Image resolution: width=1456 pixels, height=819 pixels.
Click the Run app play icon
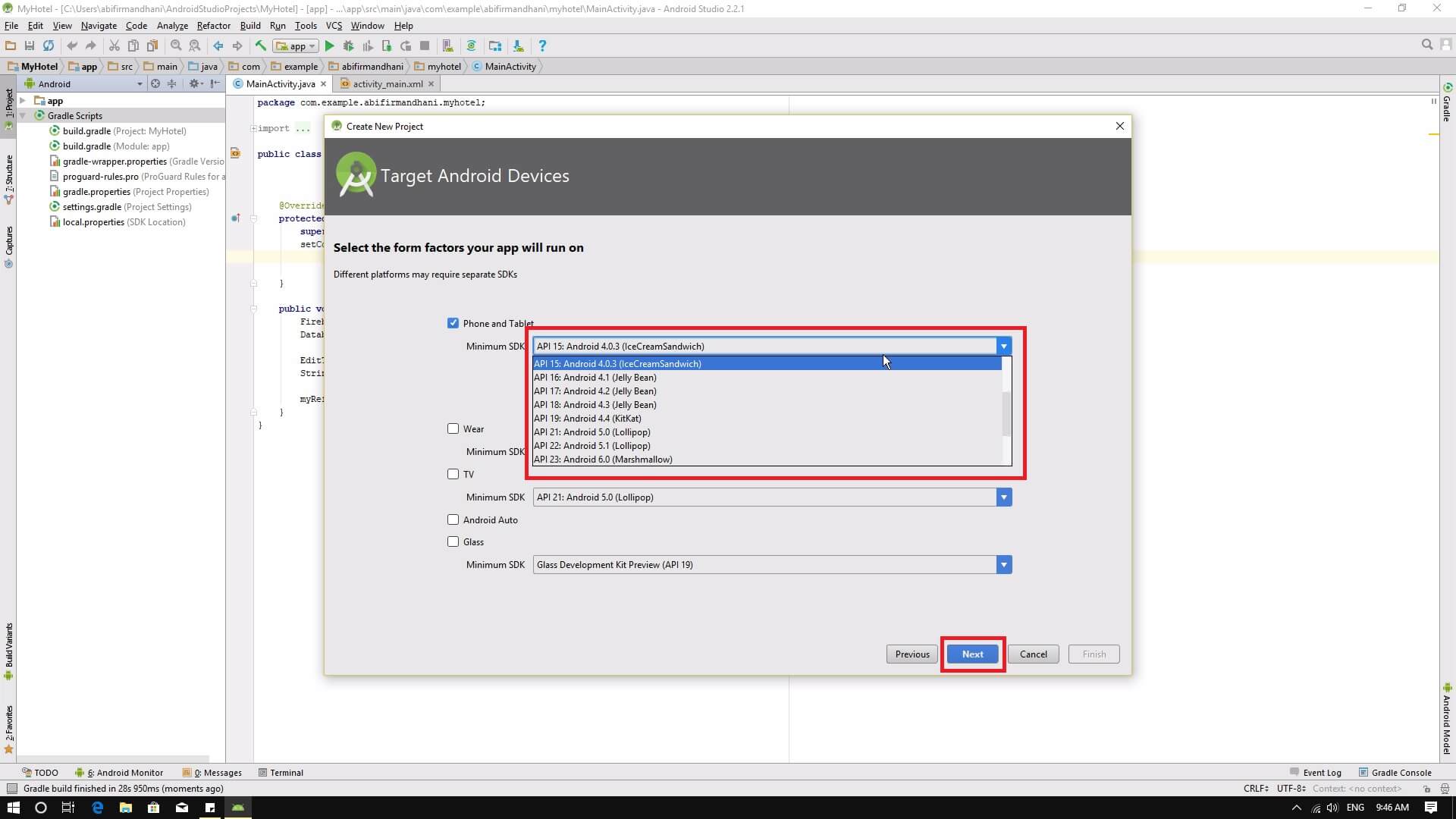(329, 46)
